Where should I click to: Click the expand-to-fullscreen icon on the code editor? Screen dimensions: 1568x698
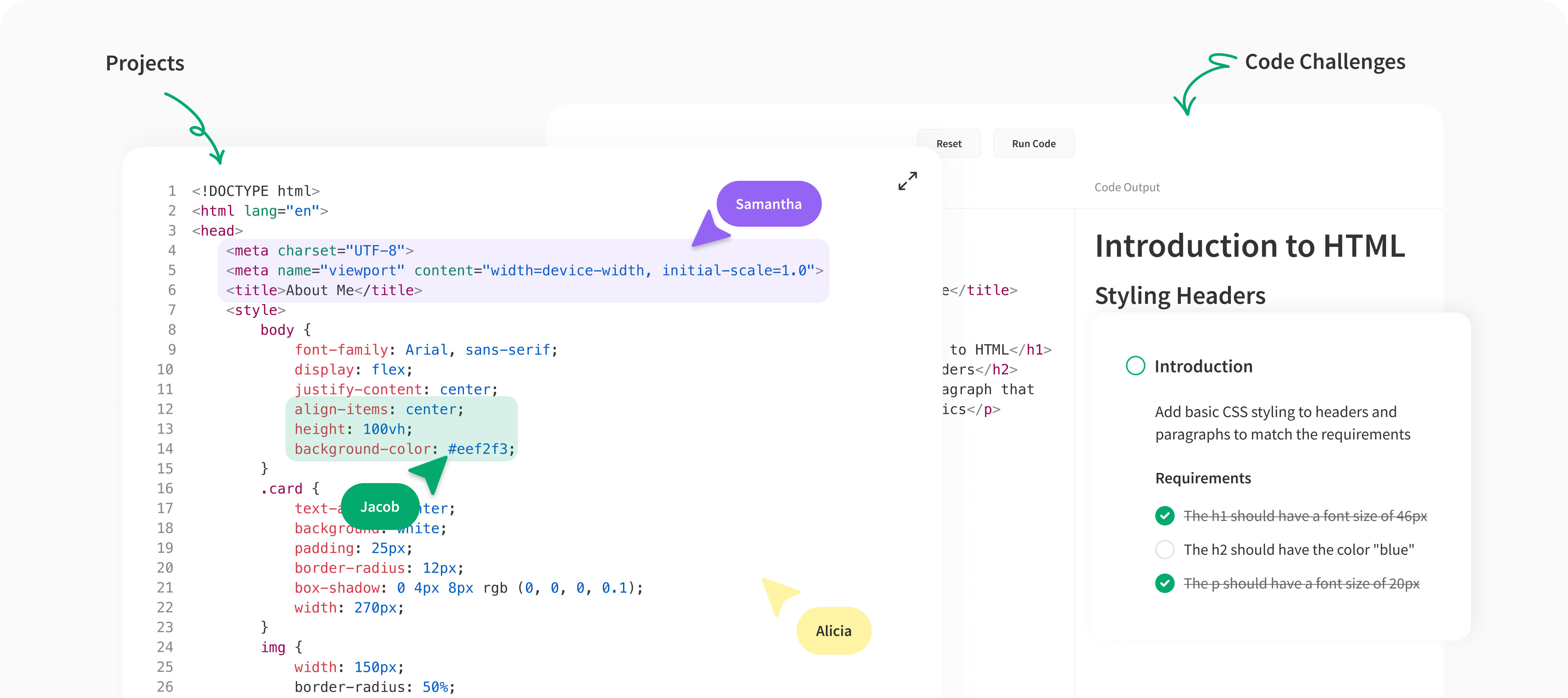point(907,181)
